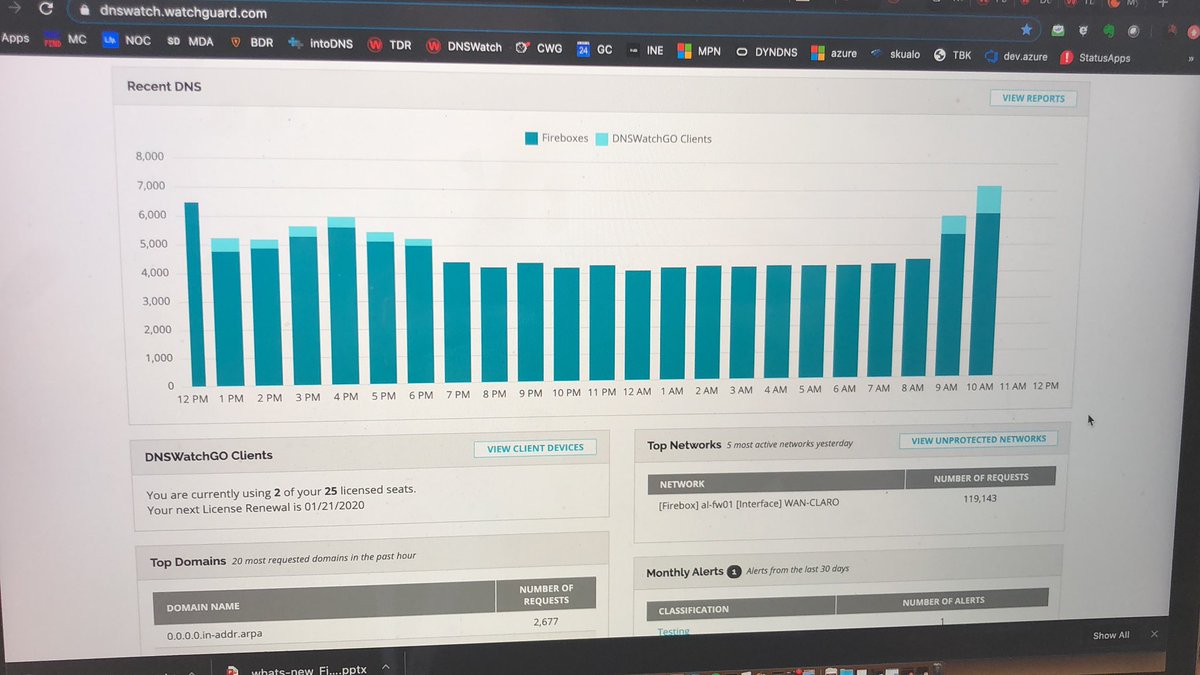This screenshot has height=675, width=1200.
Task: Open the MDA bookmark
Action: [x=190, y=42]
